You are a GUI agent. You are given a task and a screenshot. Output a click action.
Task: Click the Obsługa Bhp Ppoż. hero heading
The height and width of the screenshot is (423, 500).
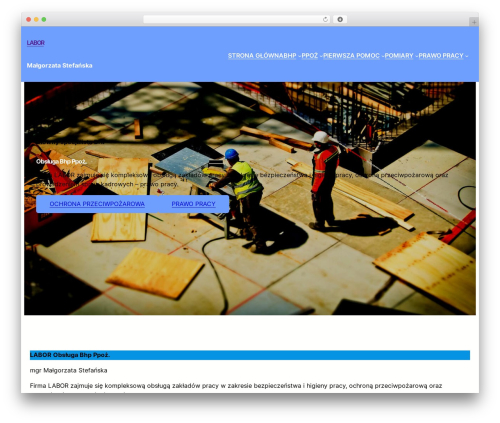[61, 162]
